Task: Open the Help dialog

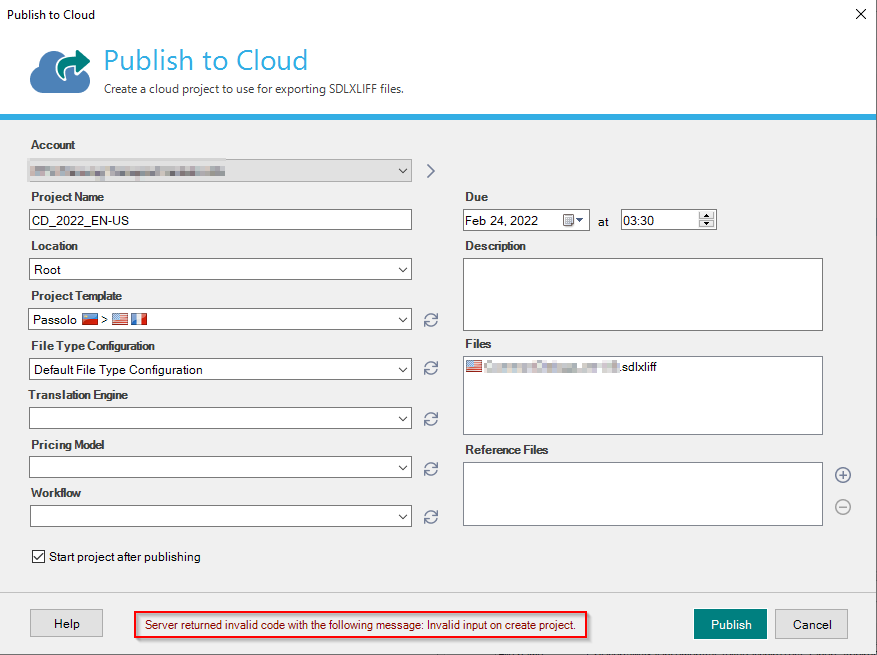Action: (66, 622)
